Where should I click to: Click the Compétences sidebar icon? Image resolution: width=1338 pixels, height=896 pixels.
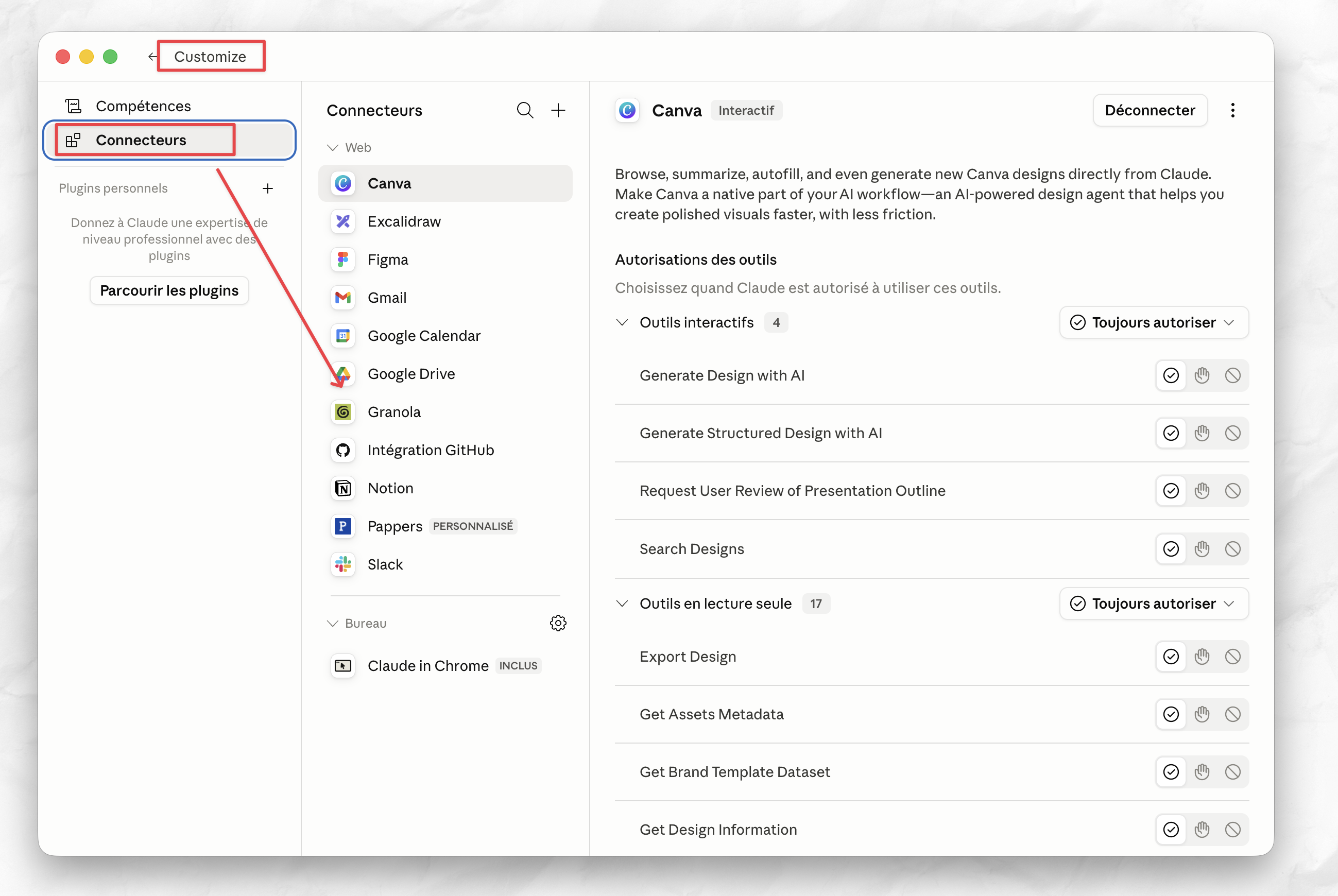point(73,106)
